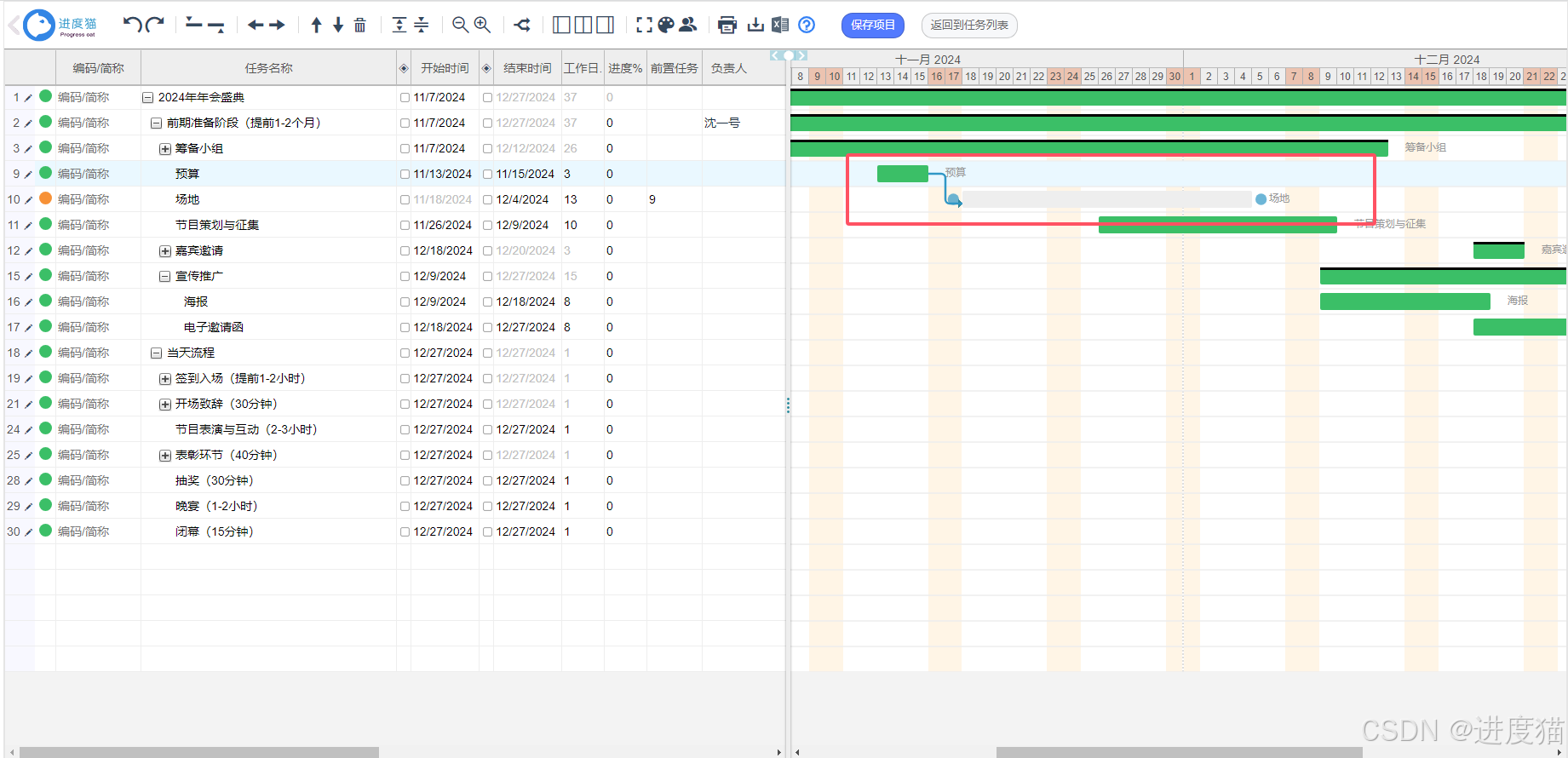Collapse the 当天流程 group
Image resolution: width=1568 pixels, height=758 pixels.
[x=156, y=353]
